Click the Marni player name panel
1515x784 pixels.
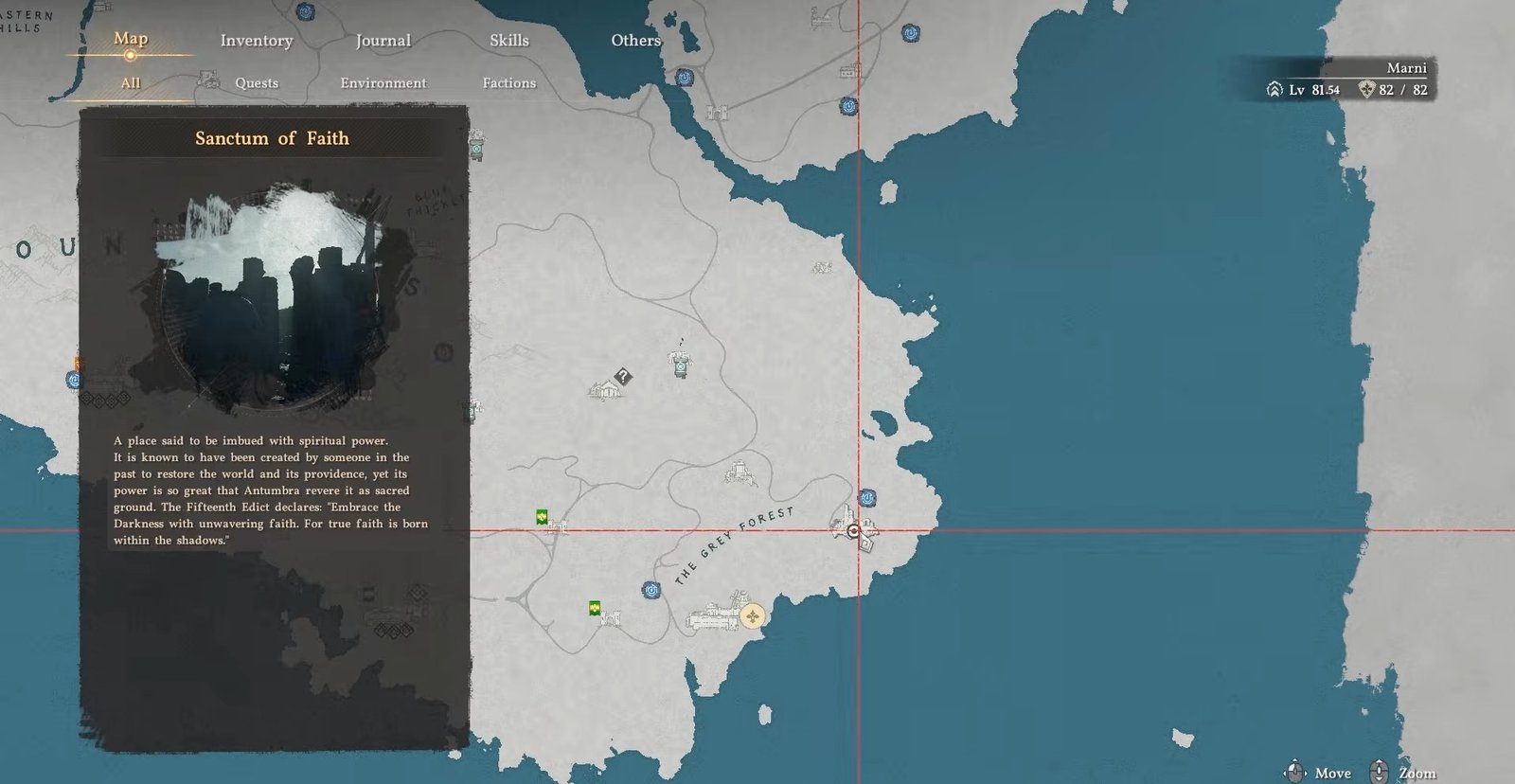pos(1405,68)
